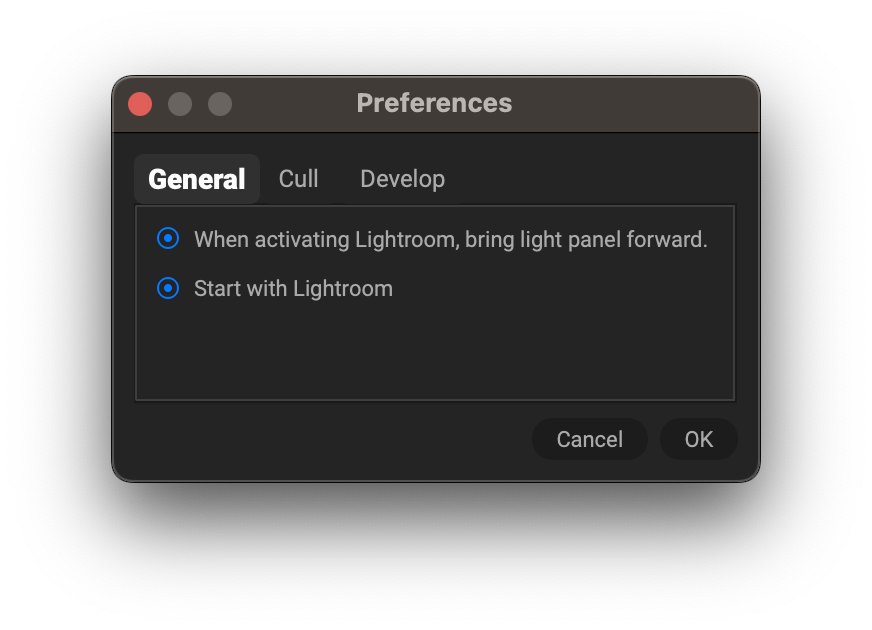Click the Preferences title text
This screenshot has width=872, height=630.
pyautogui.click(x=434, y=103)
